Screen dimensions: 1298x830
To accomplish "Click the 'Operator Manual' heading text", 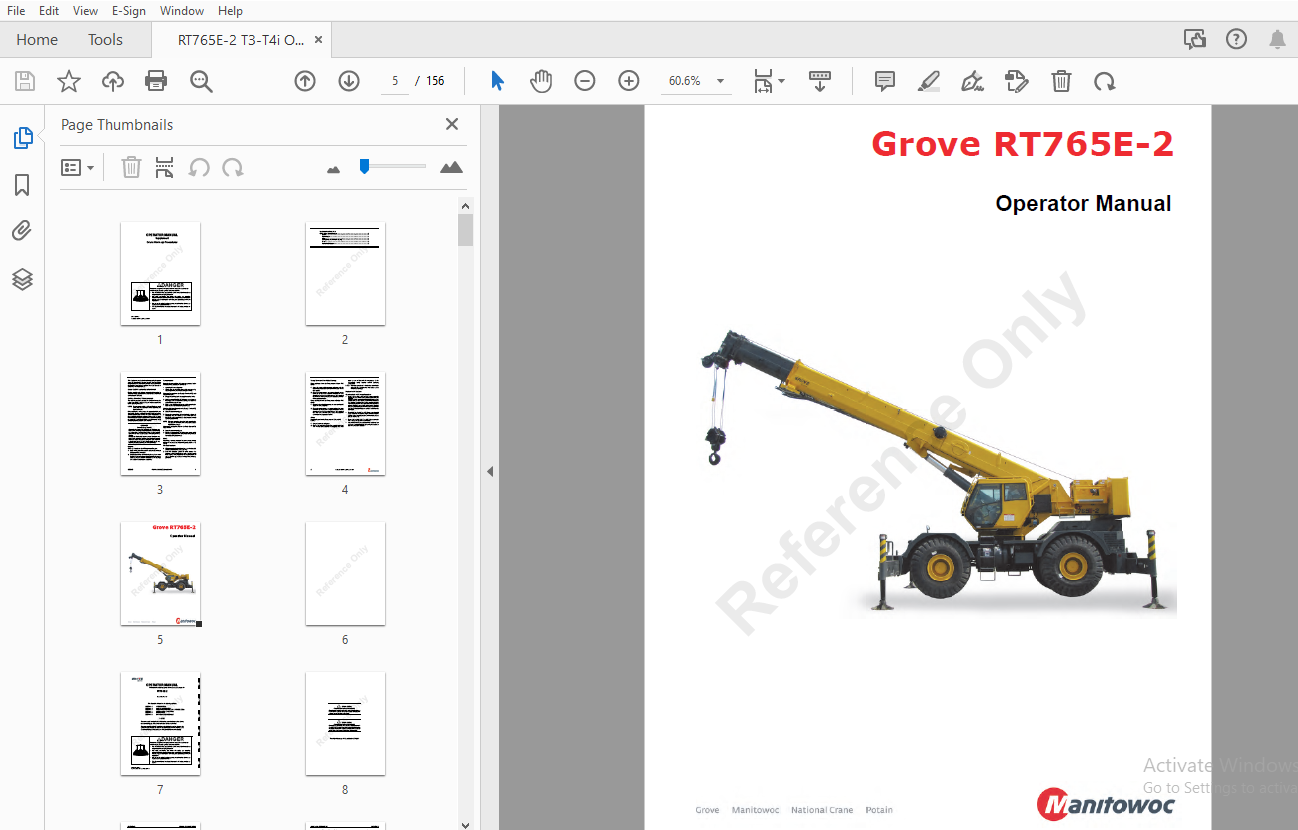I will coord(1083,204).
